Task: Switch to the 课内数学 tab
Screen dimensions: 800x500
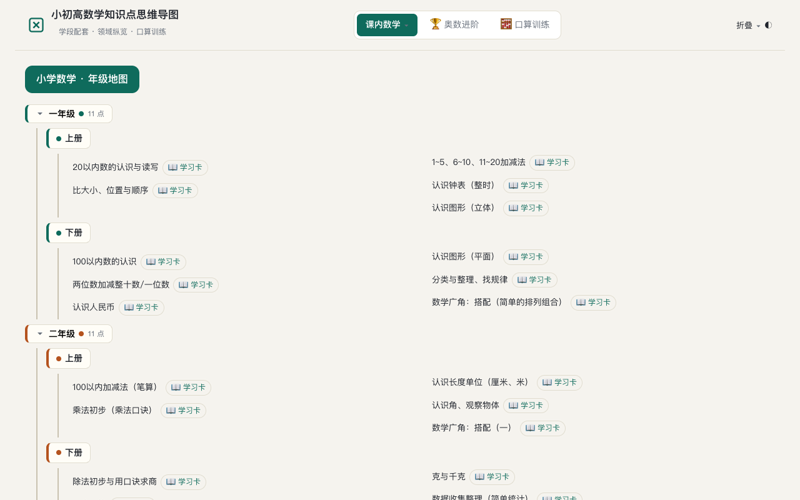Action: (387, 24)
